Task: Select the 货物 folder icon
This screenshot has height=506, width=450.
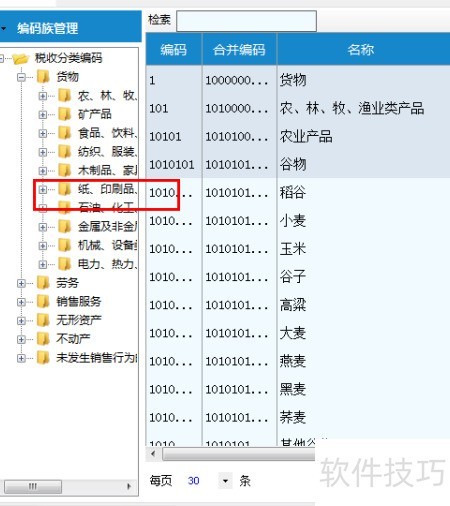Action: [x=43, y=77]
